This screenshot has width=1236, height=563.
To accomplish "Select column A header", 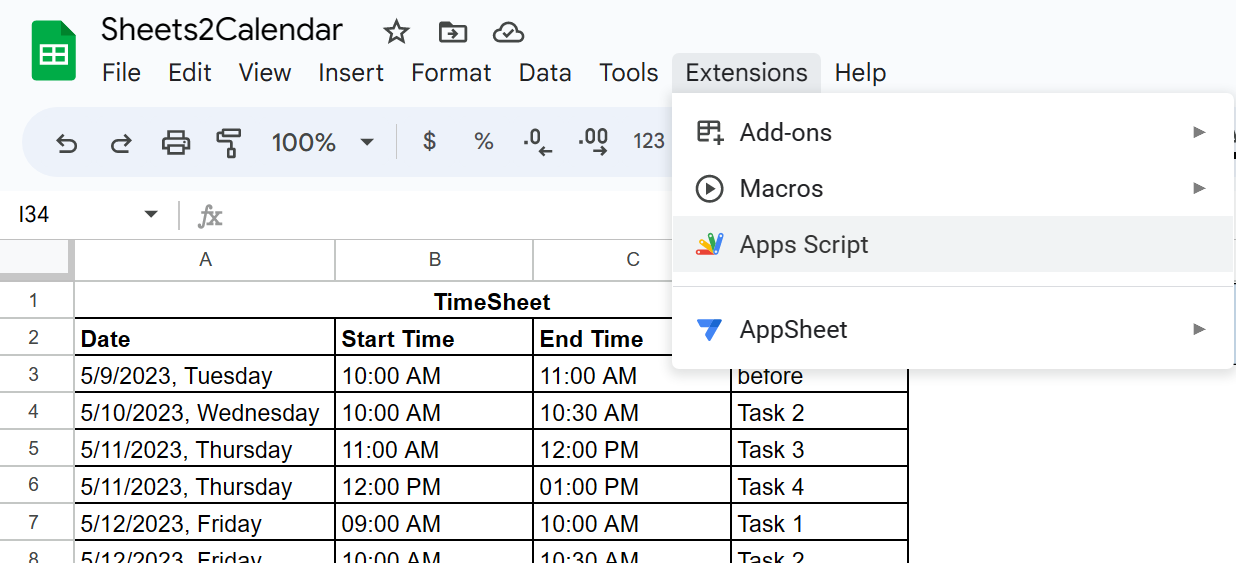I will pyautogui.click(x=205, y=260).
